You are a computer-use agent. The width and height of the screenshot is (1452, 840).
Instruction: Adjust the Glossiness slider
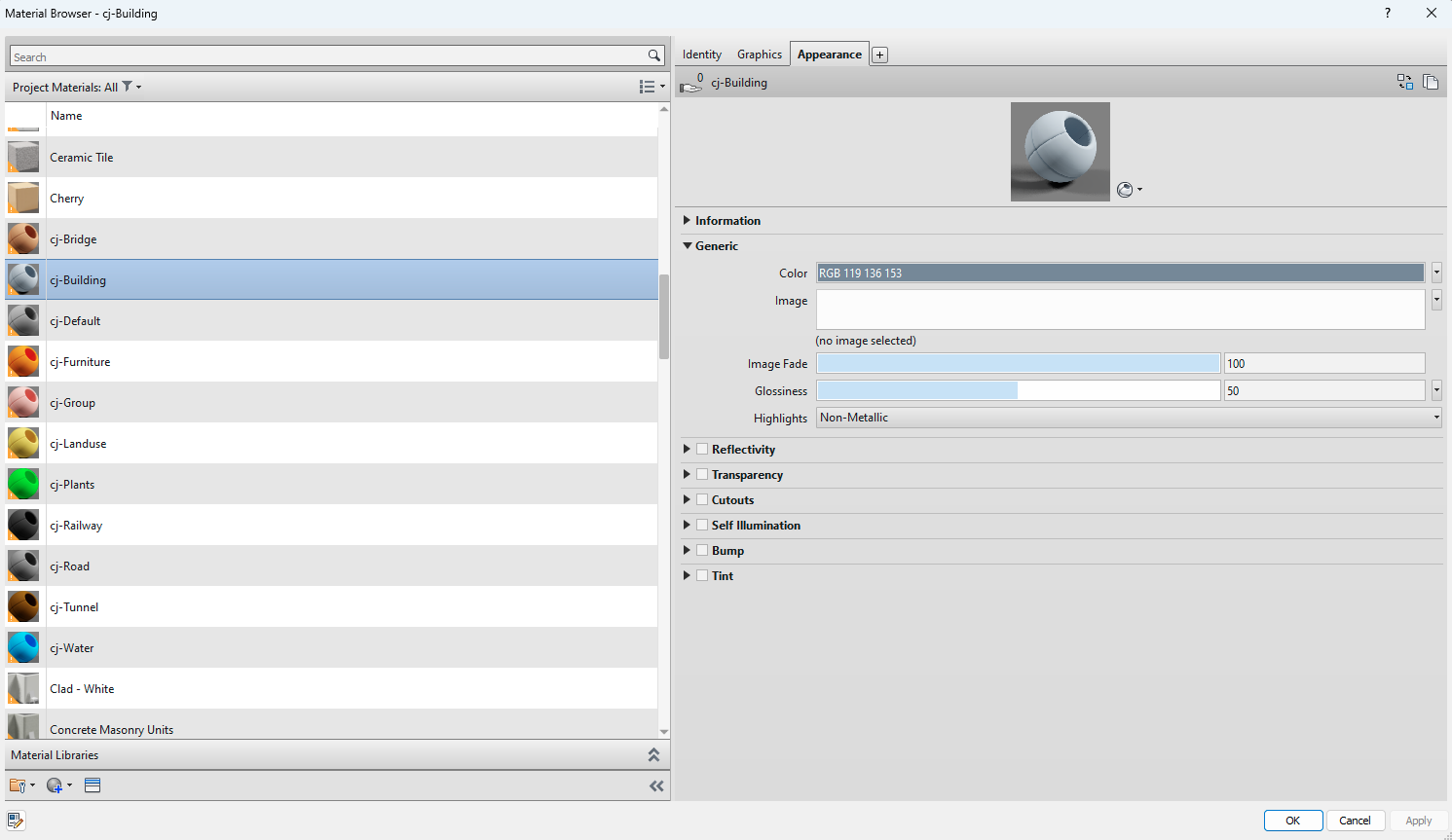(x=1018, y=390)
